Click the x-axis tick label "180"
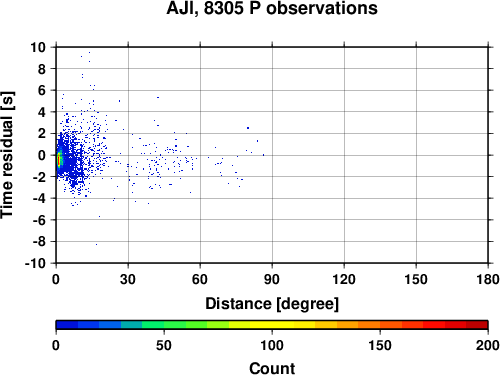Viewport: 500px width, 375px height. coord(488,279)
